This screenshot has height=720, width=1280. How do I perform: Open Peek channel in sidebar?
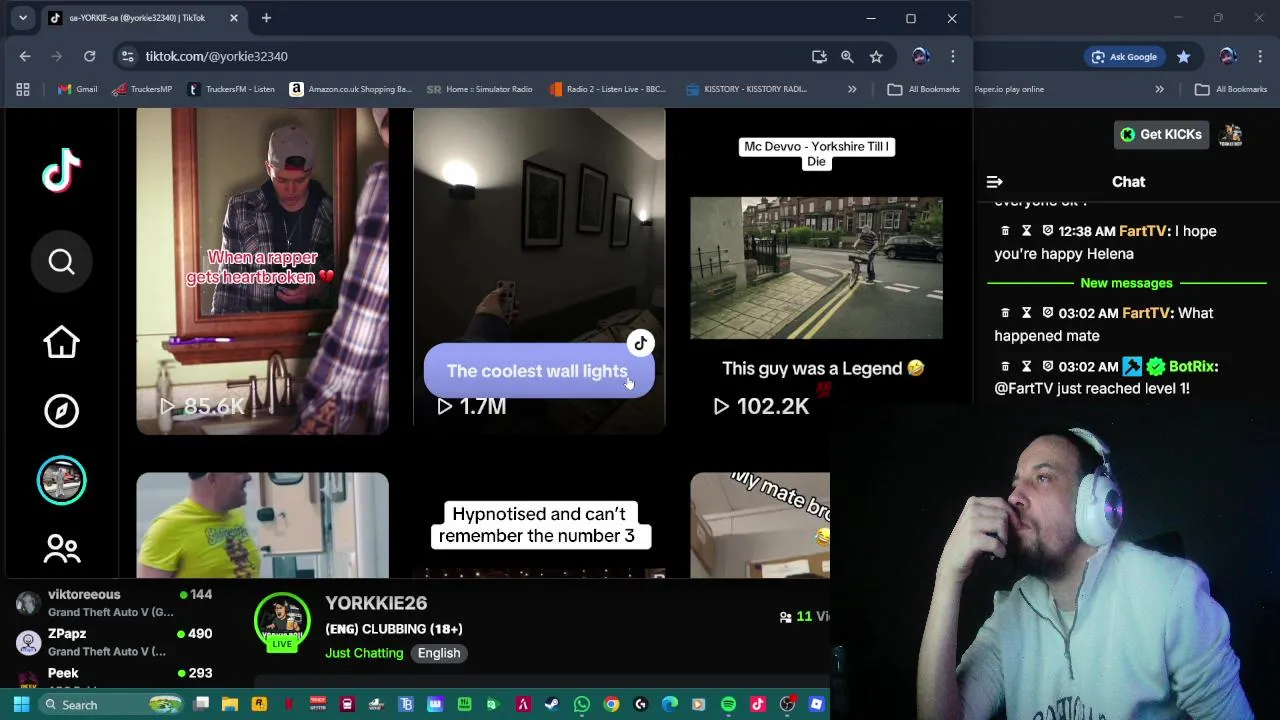click(x=115, y=677)
